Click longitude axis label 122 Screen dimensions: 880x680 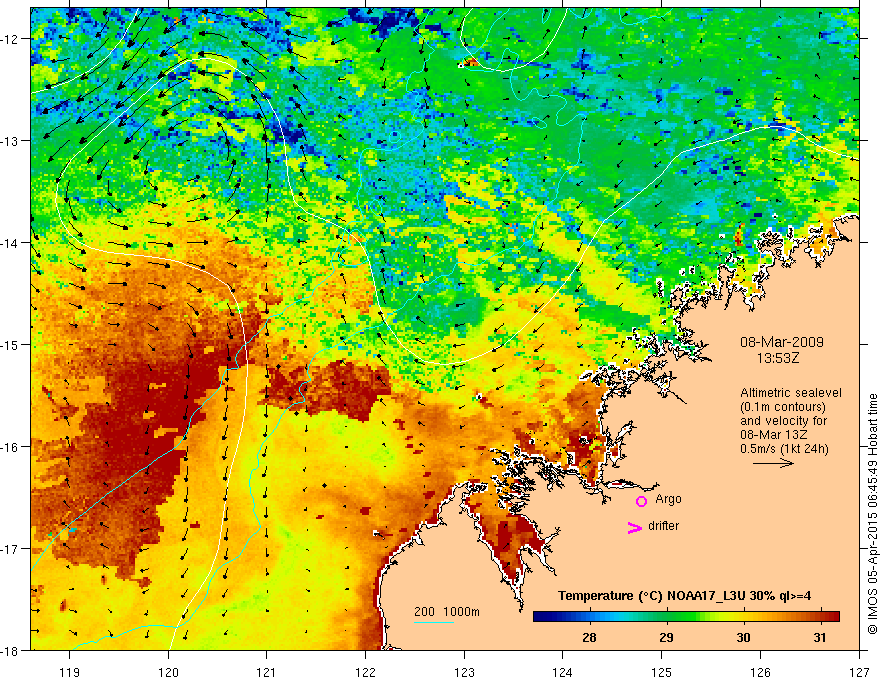[365, 673]
